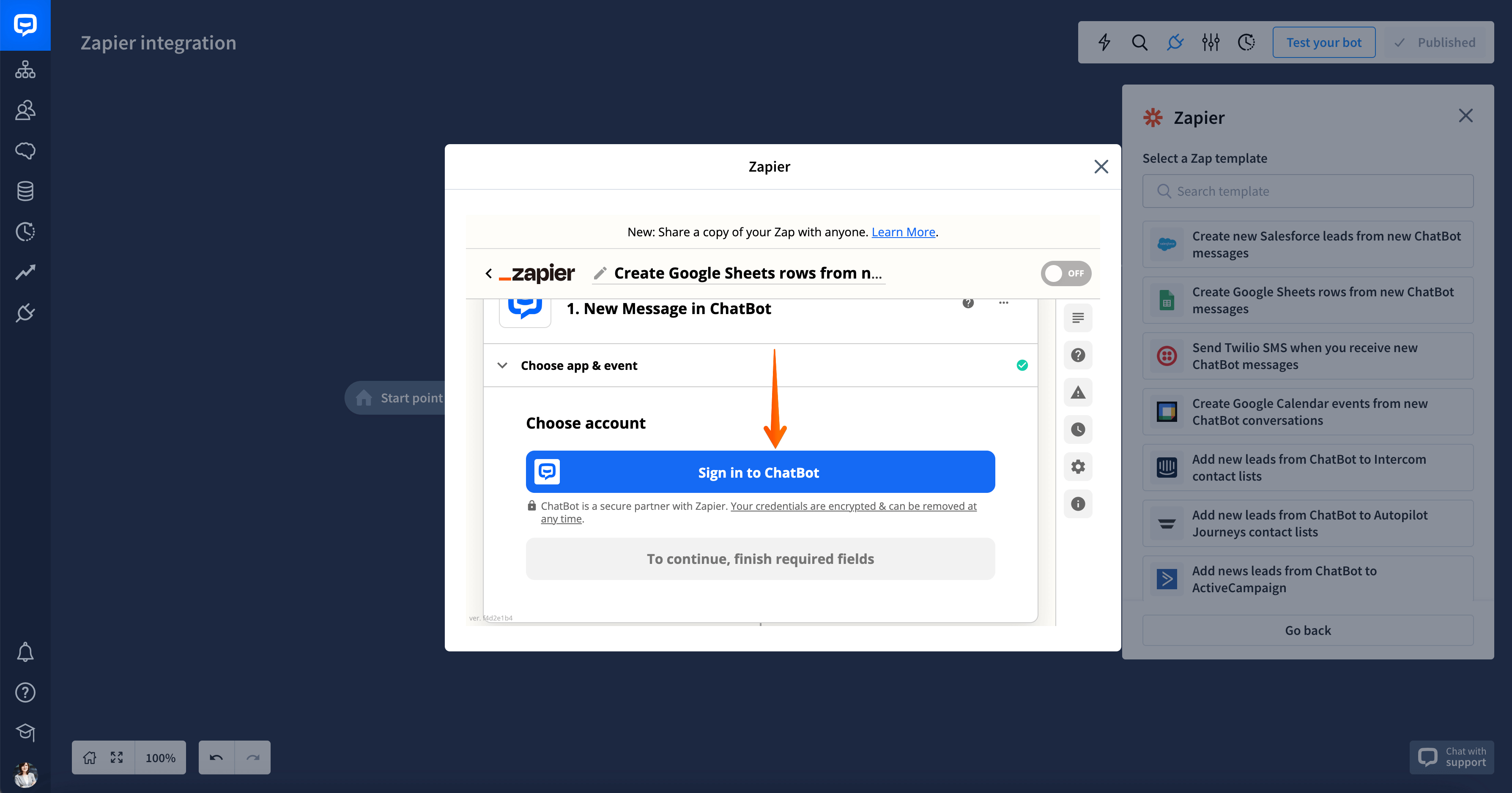Open the Database icon in sidebar
Viewport: 1512px width, 793px height.
click(x=25, y=191)
